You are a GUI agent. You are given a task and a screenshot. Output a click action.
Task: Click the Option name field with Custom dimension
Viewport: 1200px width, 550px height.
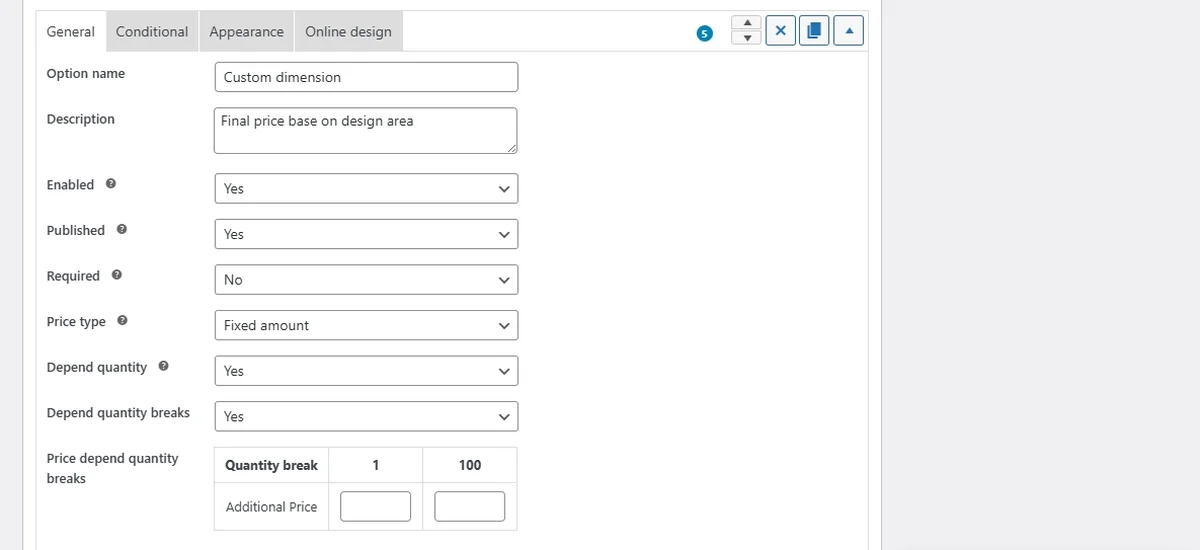pyautogui.click(x=366, y=77)
